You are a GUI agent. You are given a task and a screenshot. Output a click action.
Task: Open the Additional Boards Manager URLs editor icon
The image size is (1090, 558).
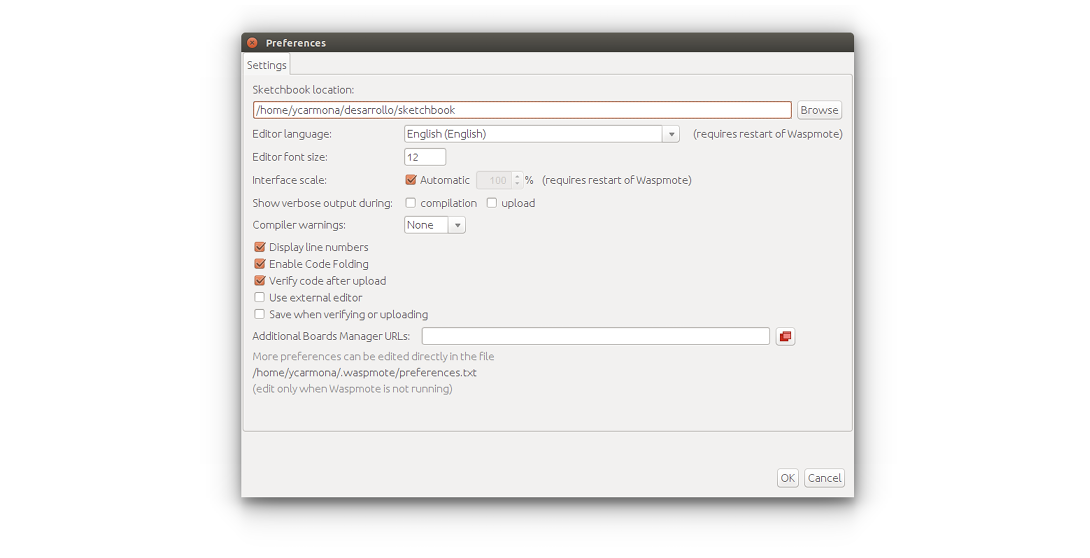point(785,336)
